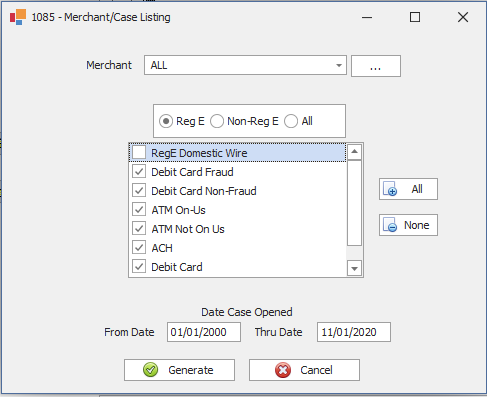Check the RegE Domestic Wire box

point(139,153)
